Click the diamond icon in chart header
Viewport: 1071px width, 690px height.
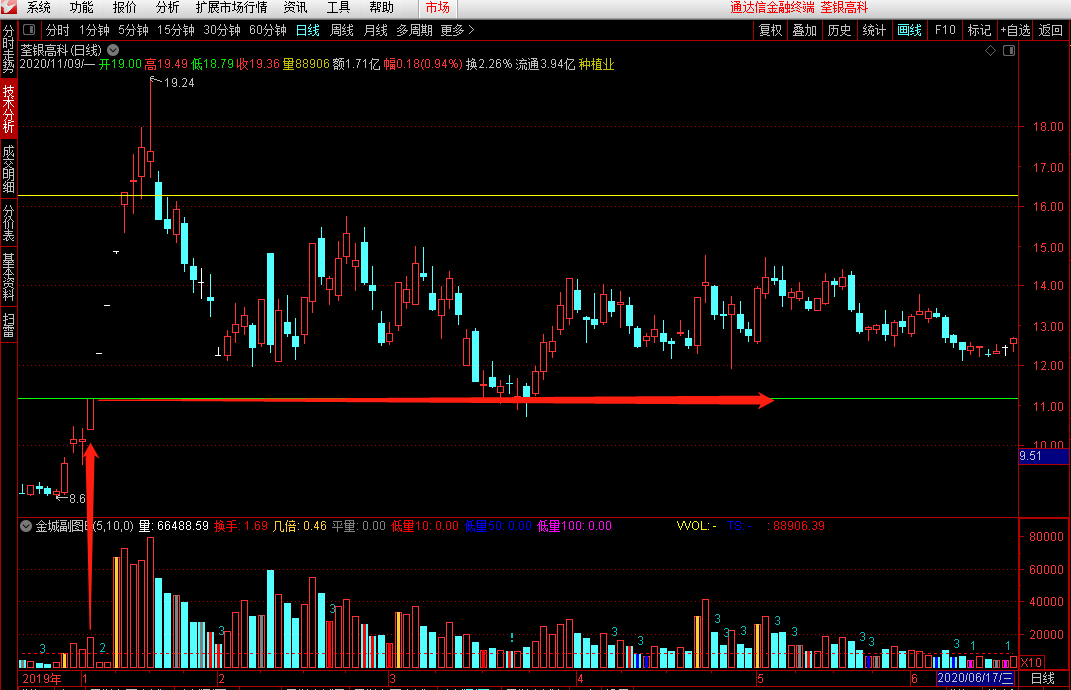(990, 51)
